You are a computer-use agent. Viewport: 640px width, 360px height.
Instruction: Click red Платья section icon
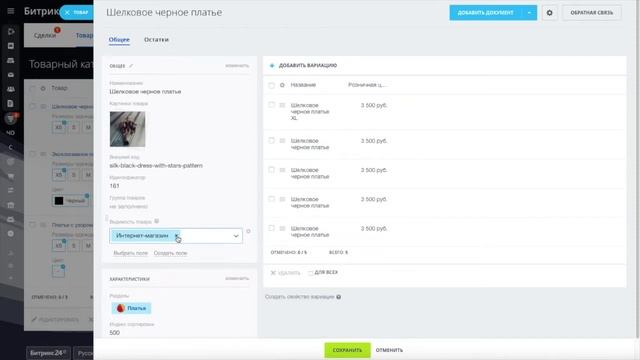120,308
